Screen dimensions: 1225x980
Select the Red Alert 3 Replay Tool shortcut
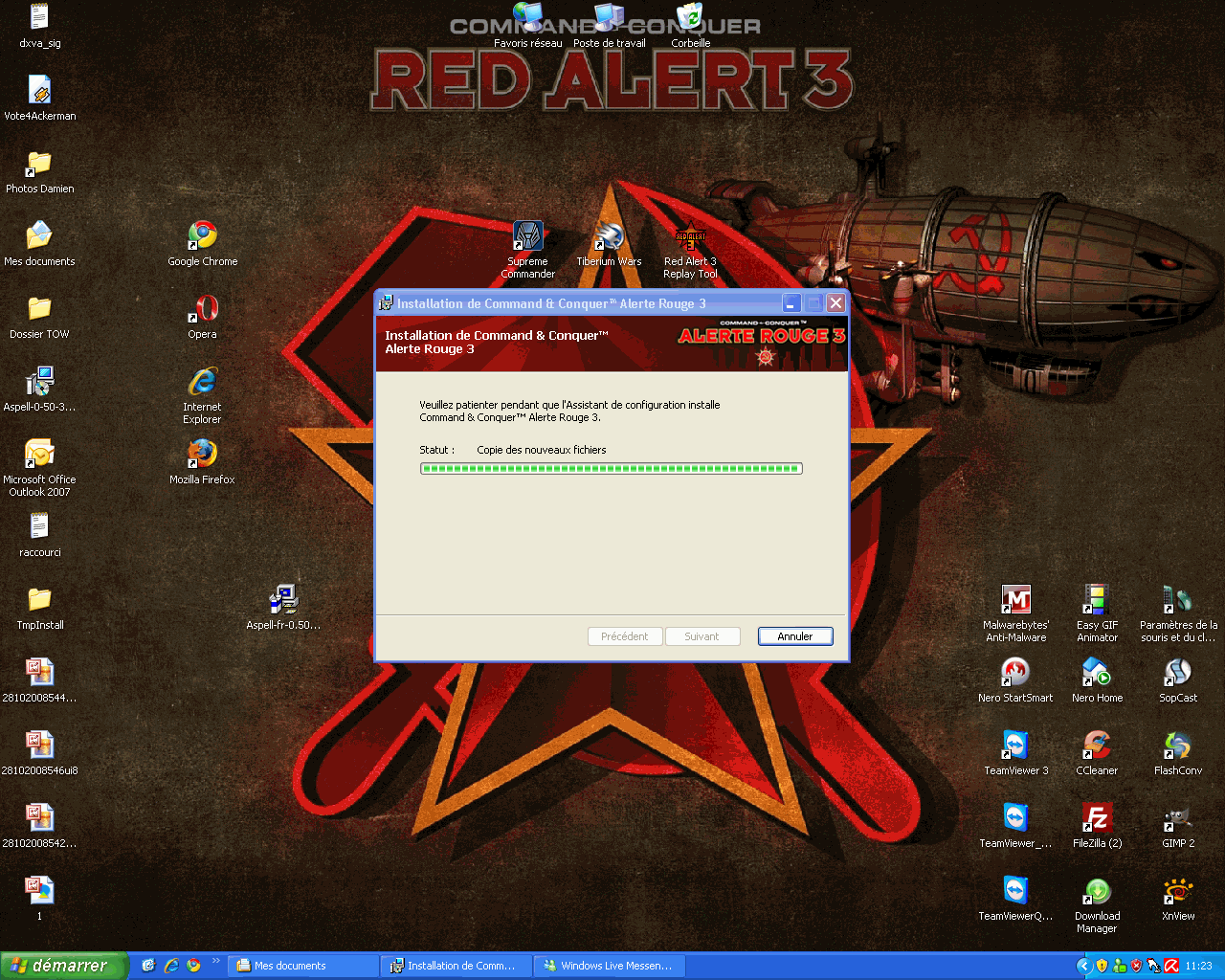[x=690, y=250]
